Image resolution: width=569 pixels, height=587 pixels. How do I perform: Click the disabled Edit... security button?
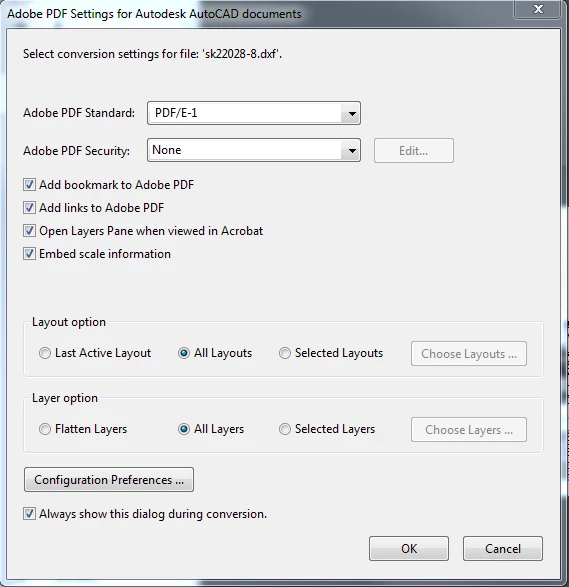coord(414,150)
